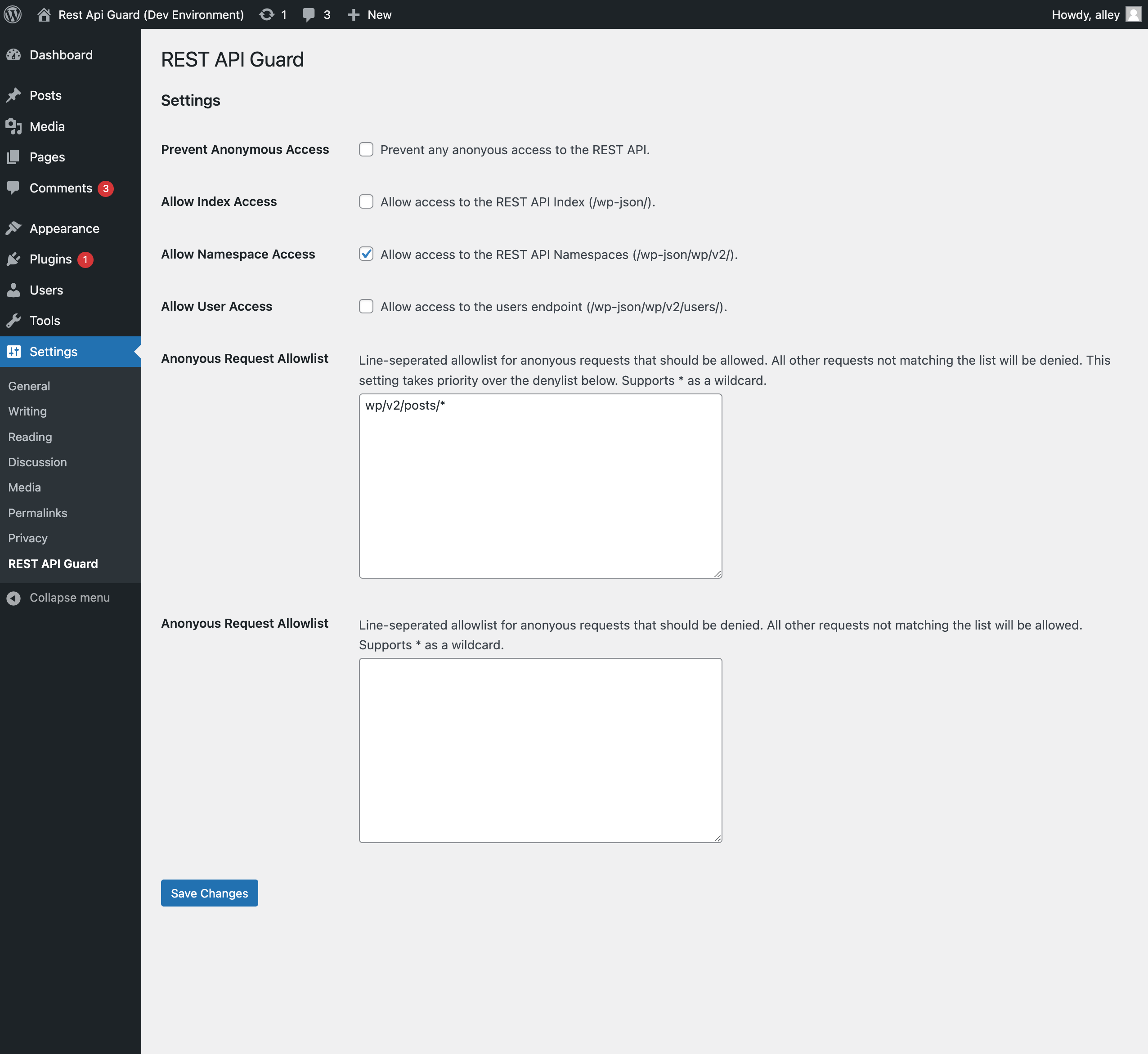This screenshot has height=1054, width=1148.
Task: Grab the allowlist textarea resize handle
Action: 717,574
